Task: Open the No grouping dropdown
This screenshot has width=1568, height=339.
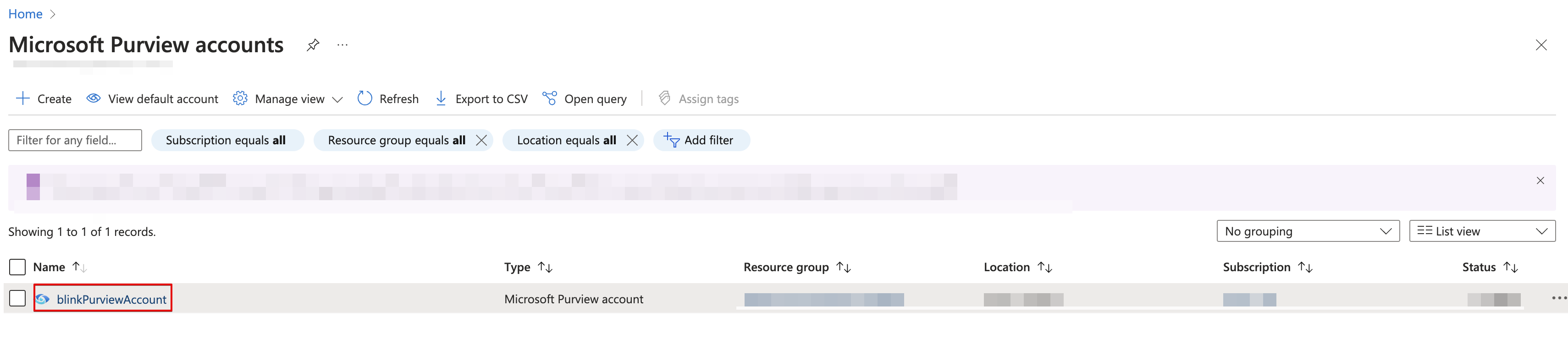Action: (x=1308, y=231)
